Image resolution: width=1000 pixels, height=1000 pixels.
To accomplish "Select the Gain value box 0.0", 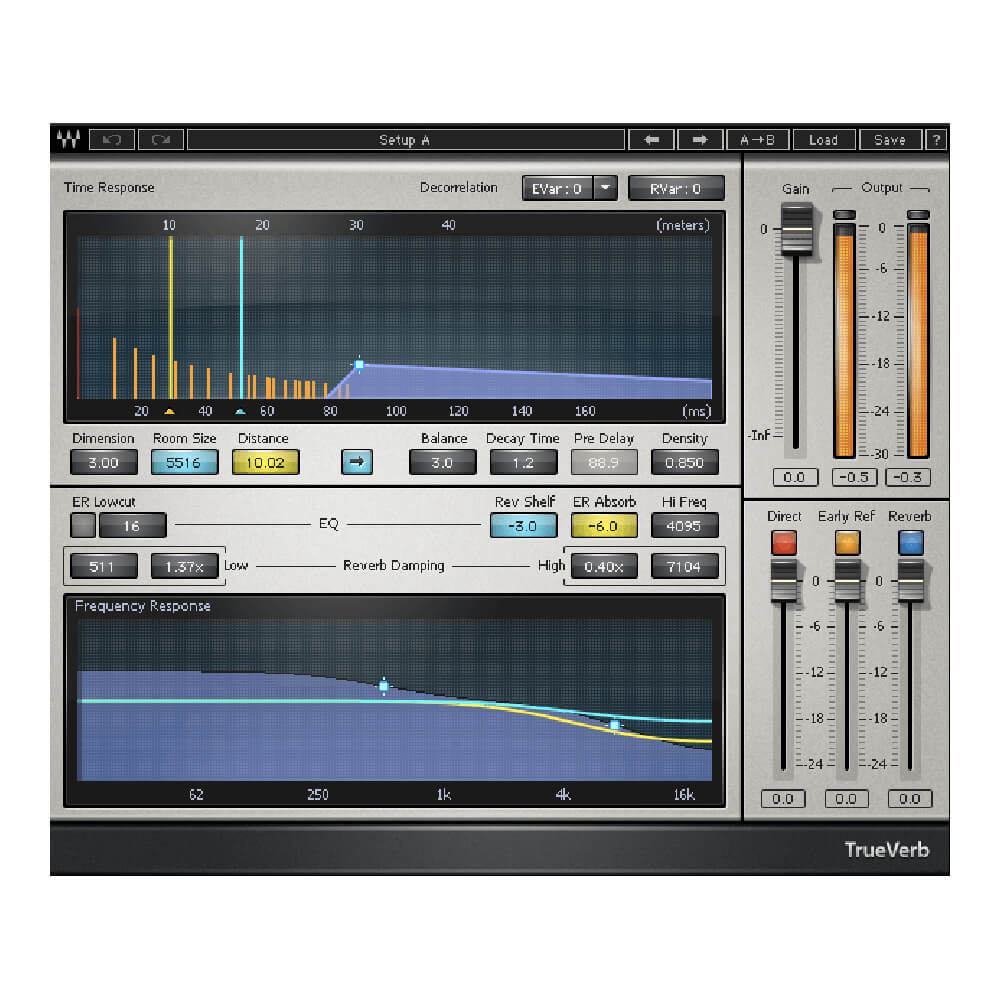I will click(795, 477).
